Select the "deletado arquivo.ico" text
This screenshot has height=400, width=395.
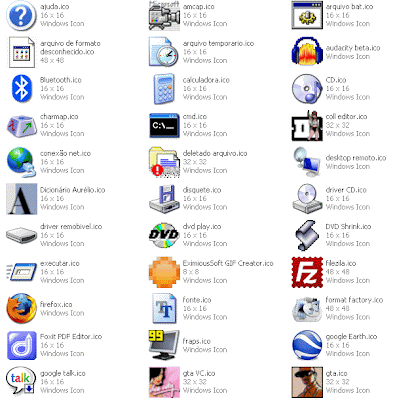[x=215, y=153]
